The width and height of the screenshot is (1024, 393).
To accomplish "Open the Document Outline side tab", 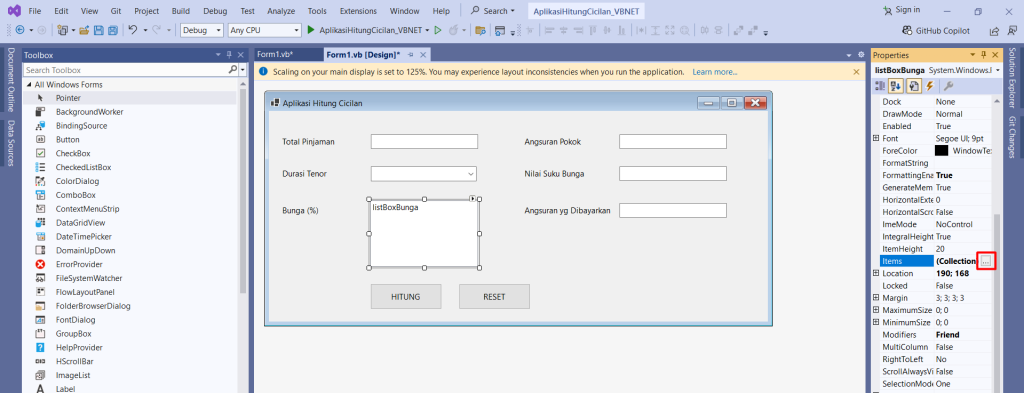I will (11, 79).
